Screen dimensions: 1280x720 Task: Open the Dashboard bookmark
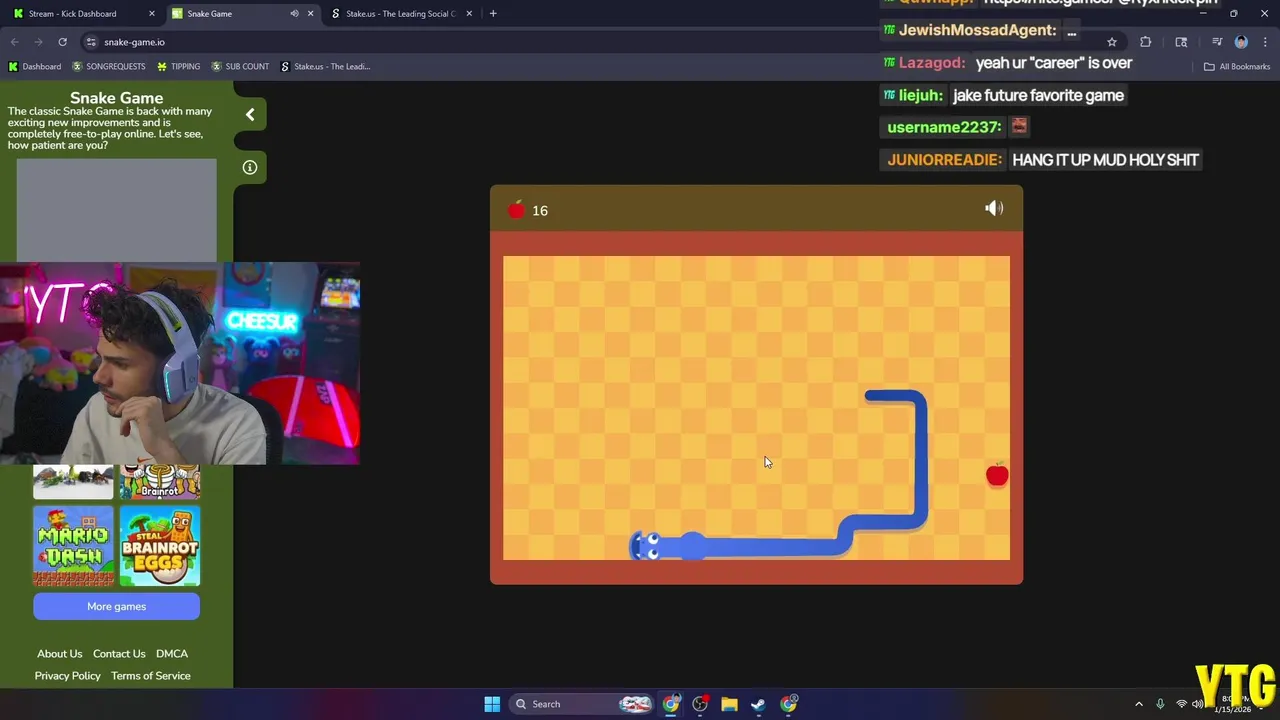[x=35, y=67]
